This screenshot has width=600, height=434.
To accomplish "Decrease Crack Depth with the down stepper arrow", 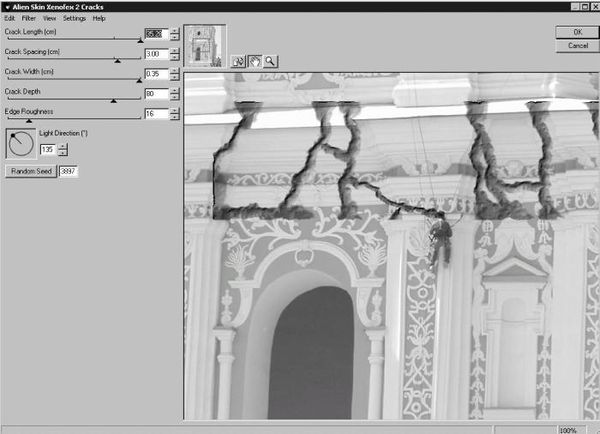I will point(175,97).
